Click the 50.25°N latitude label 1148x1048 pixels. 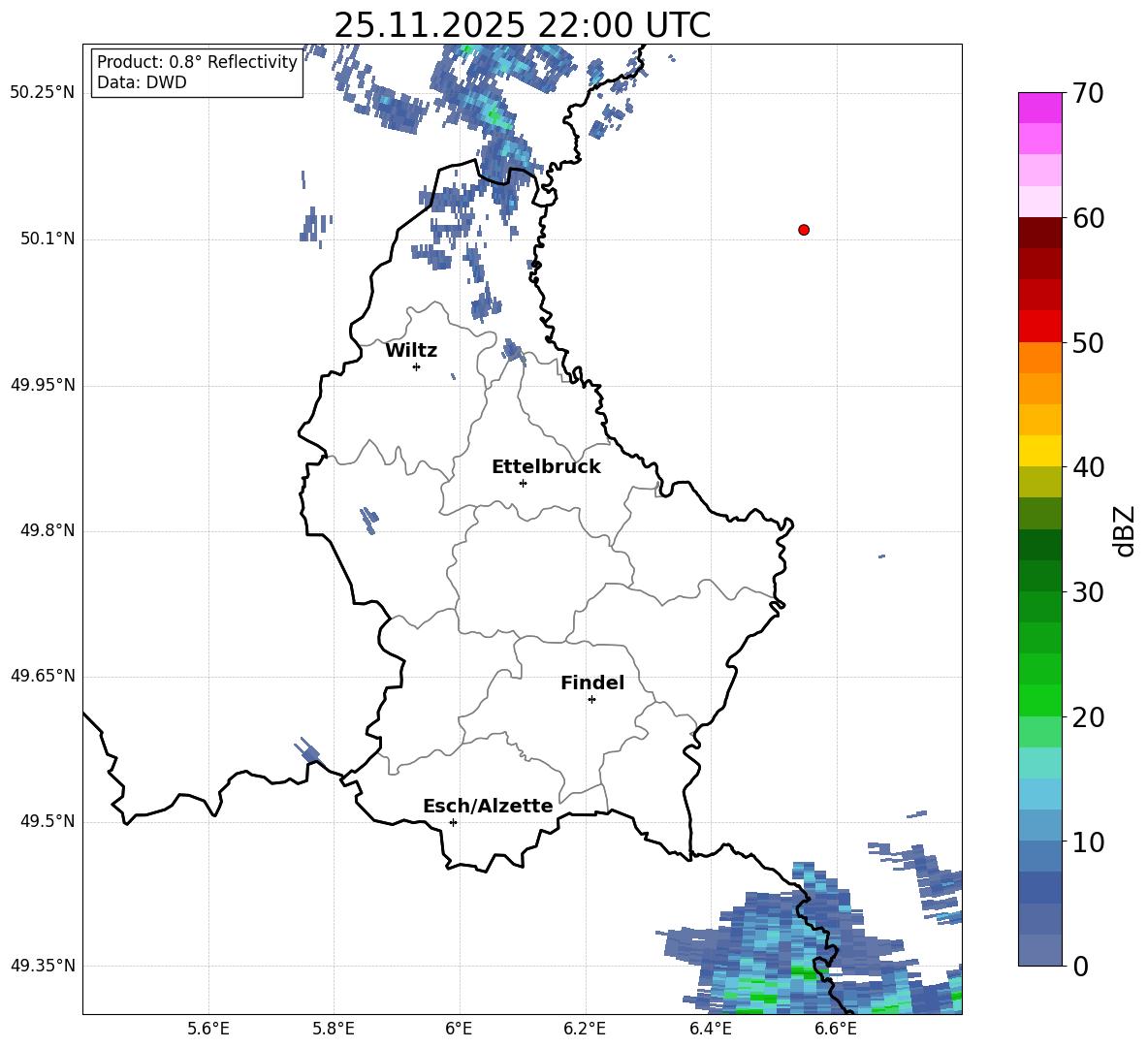[x=42, y=93]
